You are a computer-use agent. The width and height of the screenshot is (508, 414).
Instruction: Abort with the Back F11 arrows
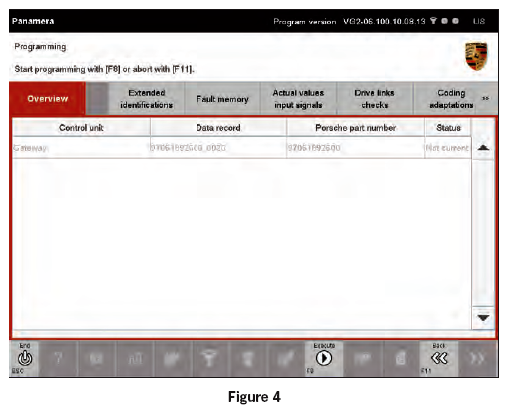[439, 358]
